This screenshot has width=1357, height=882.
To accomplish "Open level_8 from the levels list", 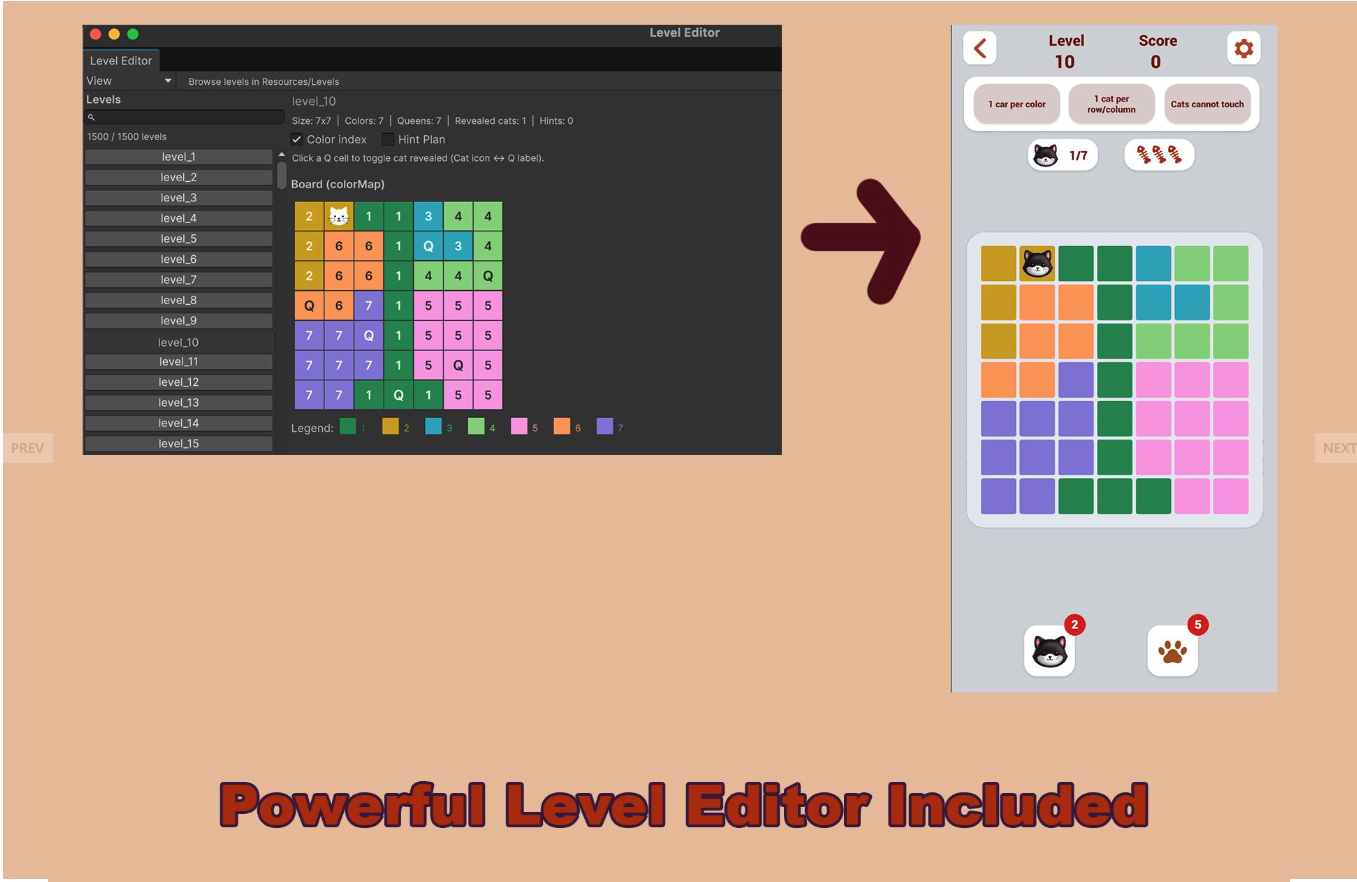I will (179, 300).
